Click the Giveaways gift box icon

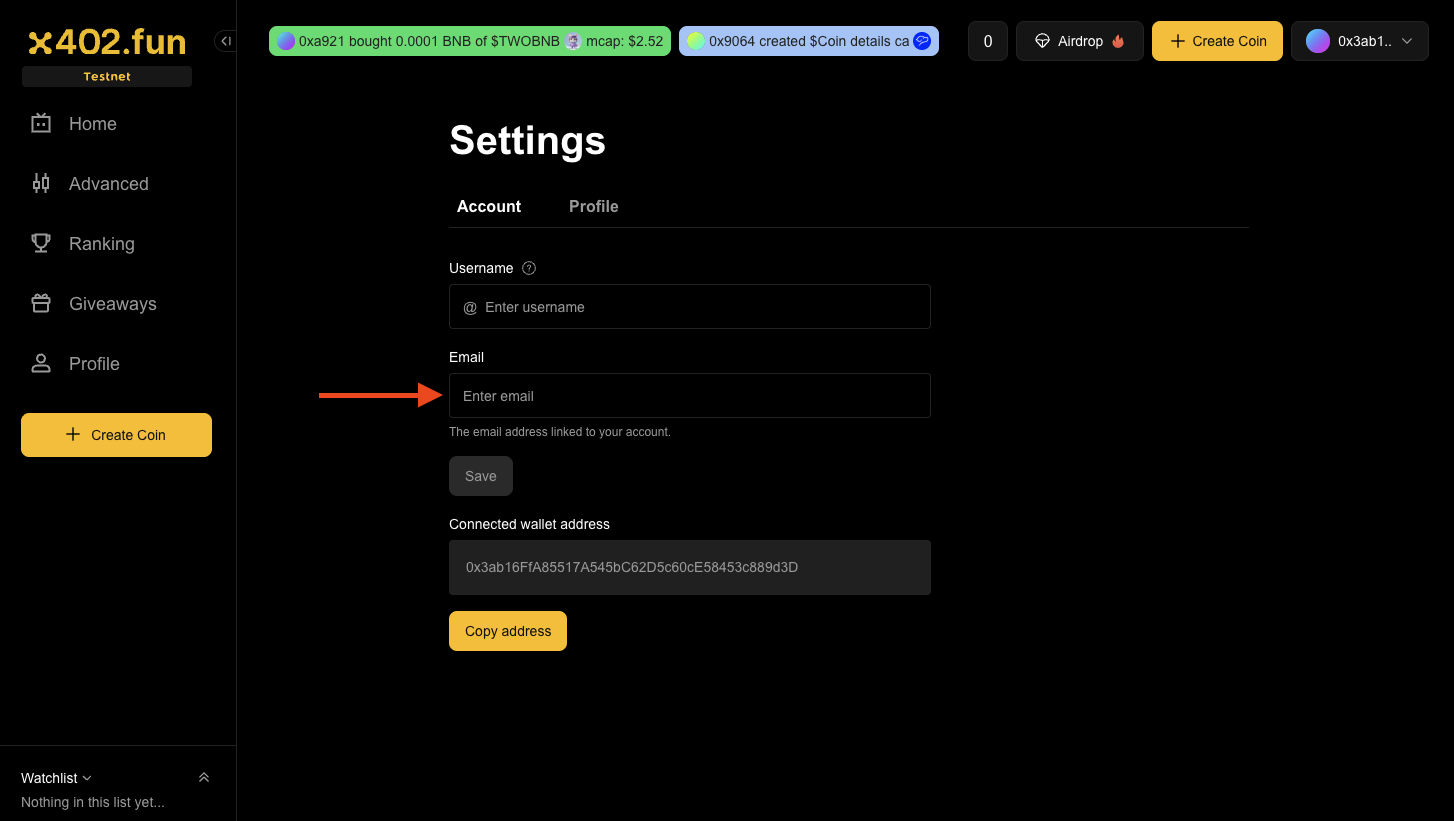tap(41, 304)
